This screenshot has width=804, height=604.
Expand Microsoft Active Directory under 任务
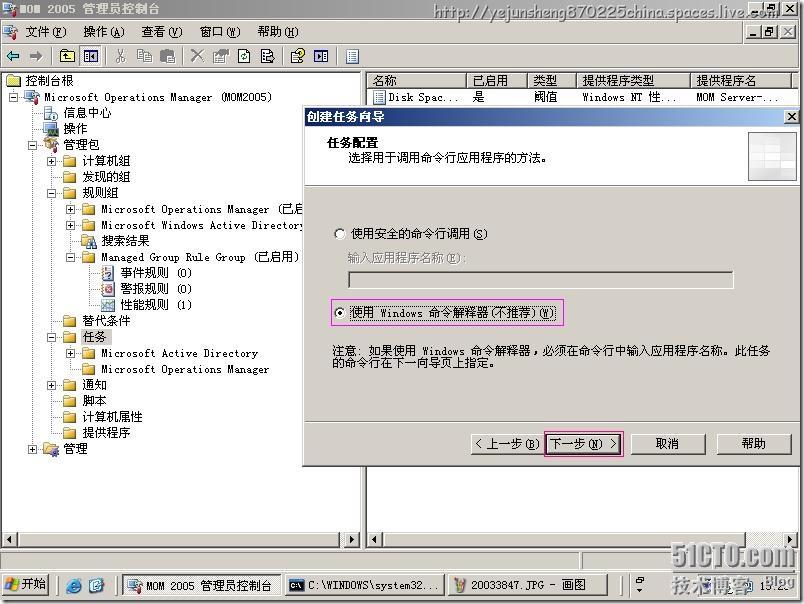(x=70, y=353)
